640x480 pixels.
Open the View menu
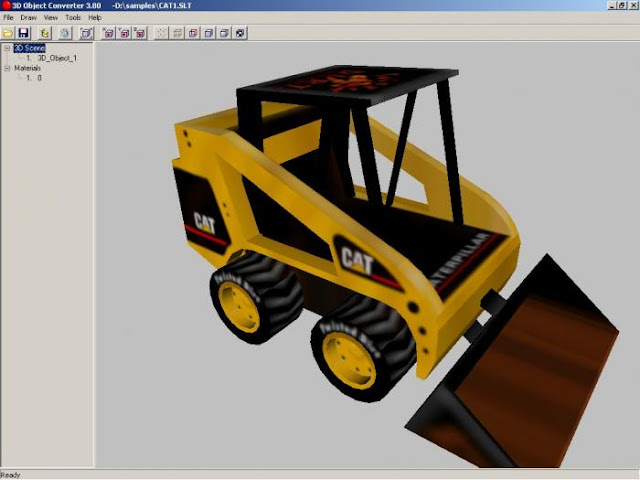[x=51, y=18]
